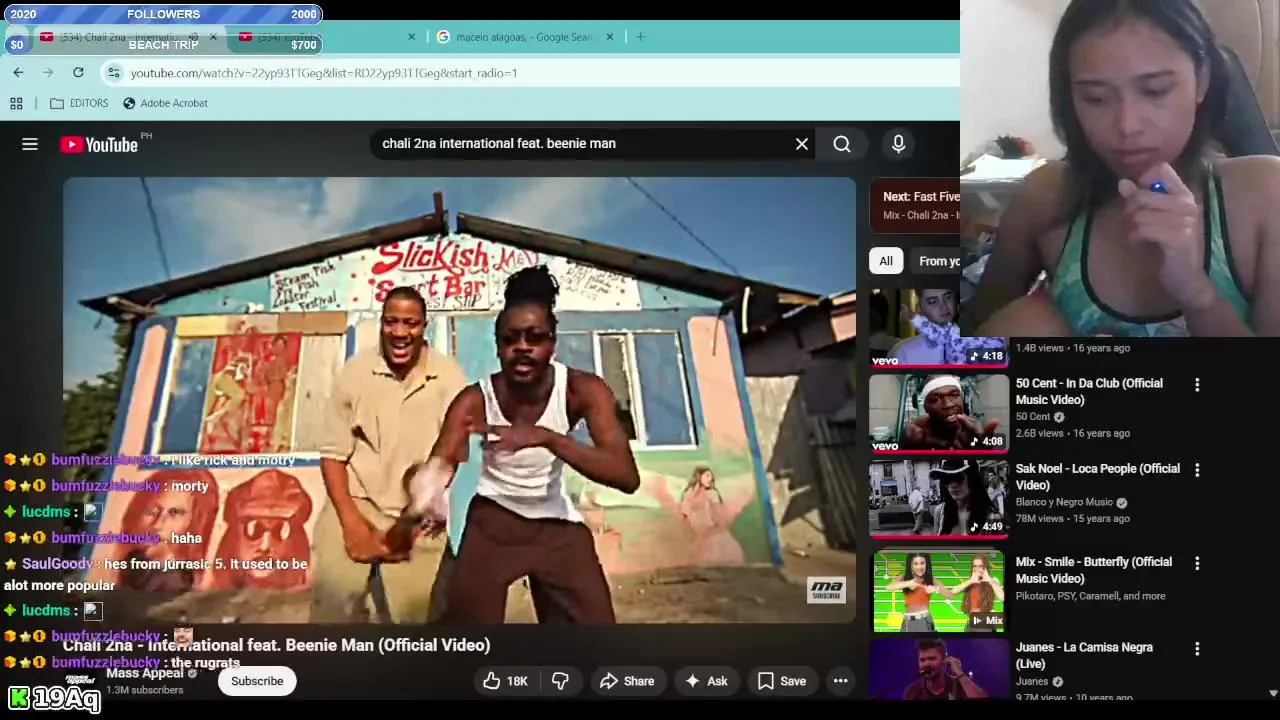Dislike the video with thumbs down
This screenshot has width=1280, height=720.
click(560, 681)
